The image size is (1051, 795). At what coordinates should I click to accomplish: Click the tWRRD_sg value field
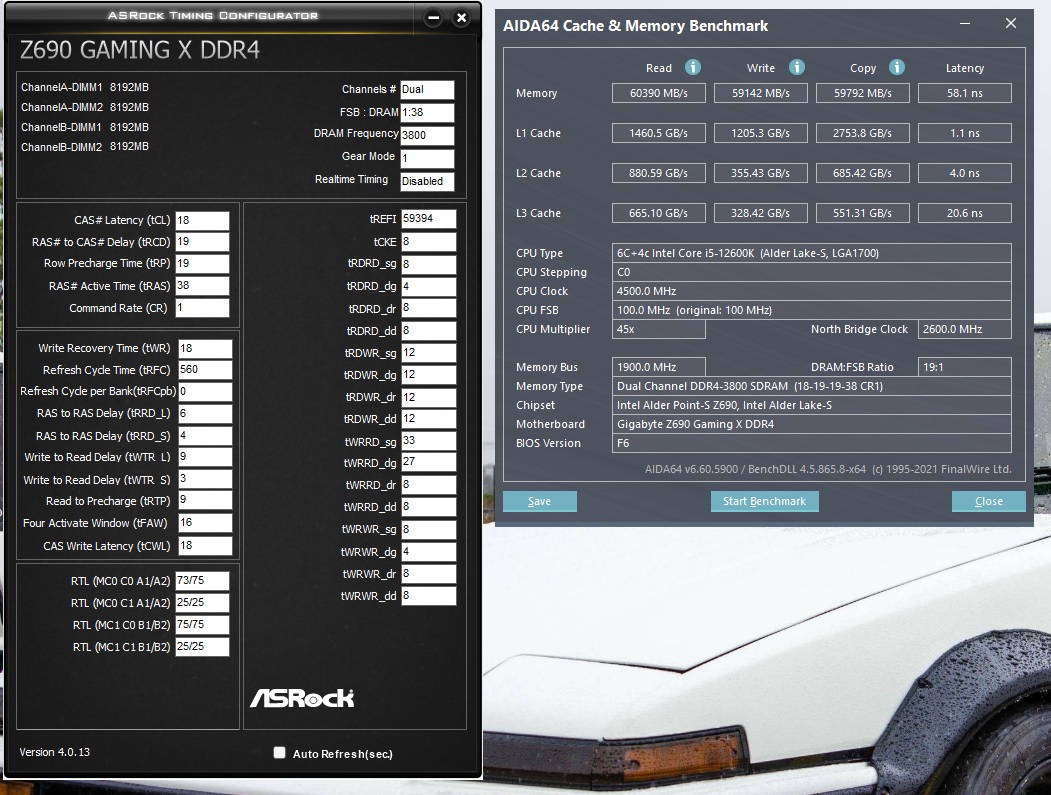coord(429,441)
